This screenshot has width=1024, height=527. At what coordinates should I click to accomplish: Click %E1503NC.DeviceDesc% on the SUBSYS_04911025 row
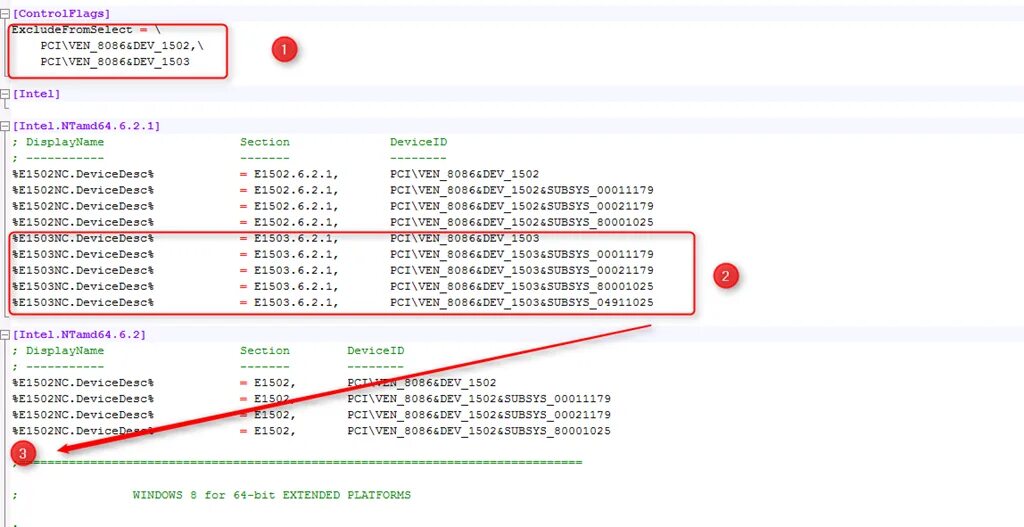click(x=83, y=302)
